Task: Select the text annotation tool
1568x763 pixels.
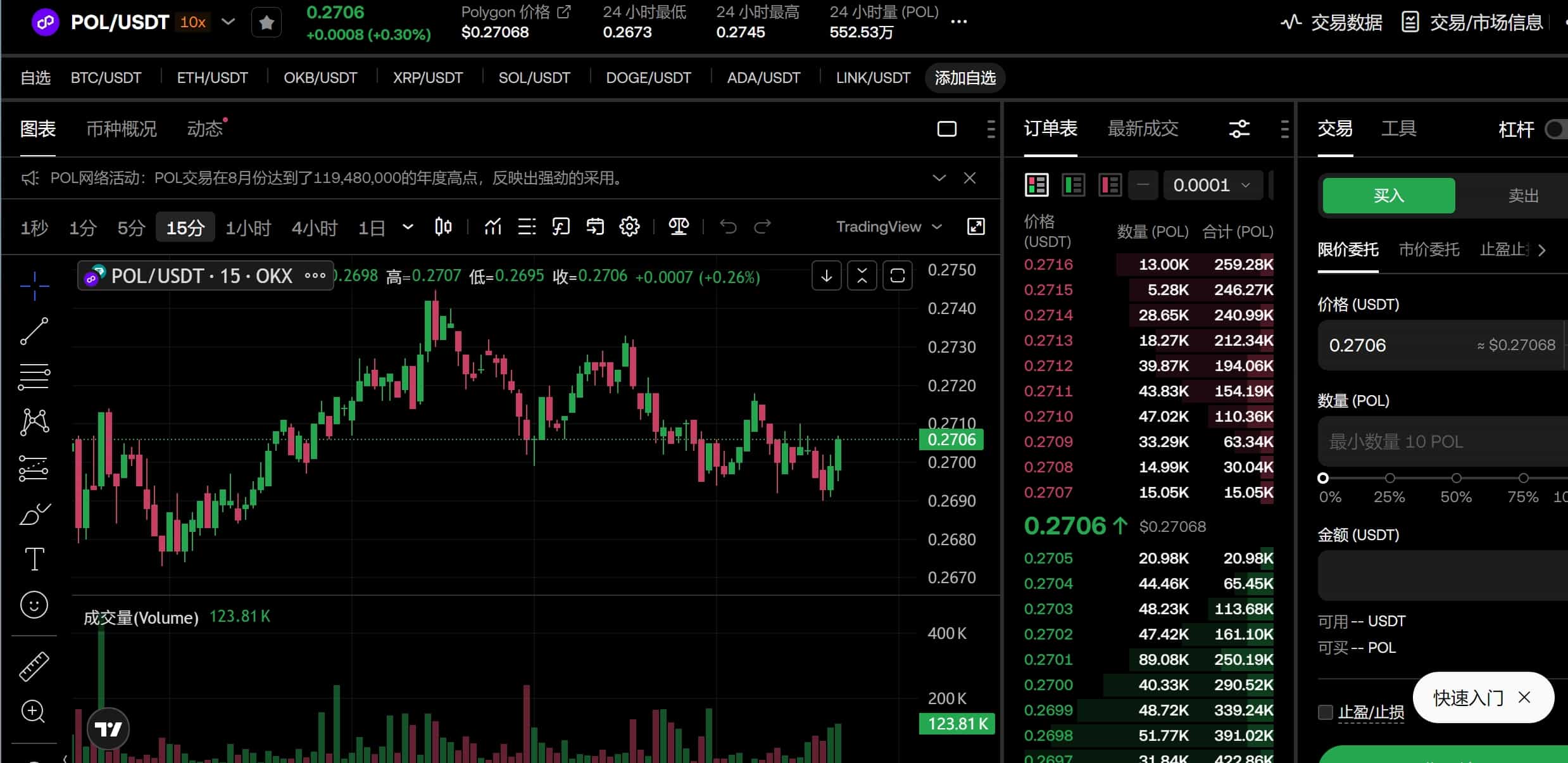Action: point(34,559)
